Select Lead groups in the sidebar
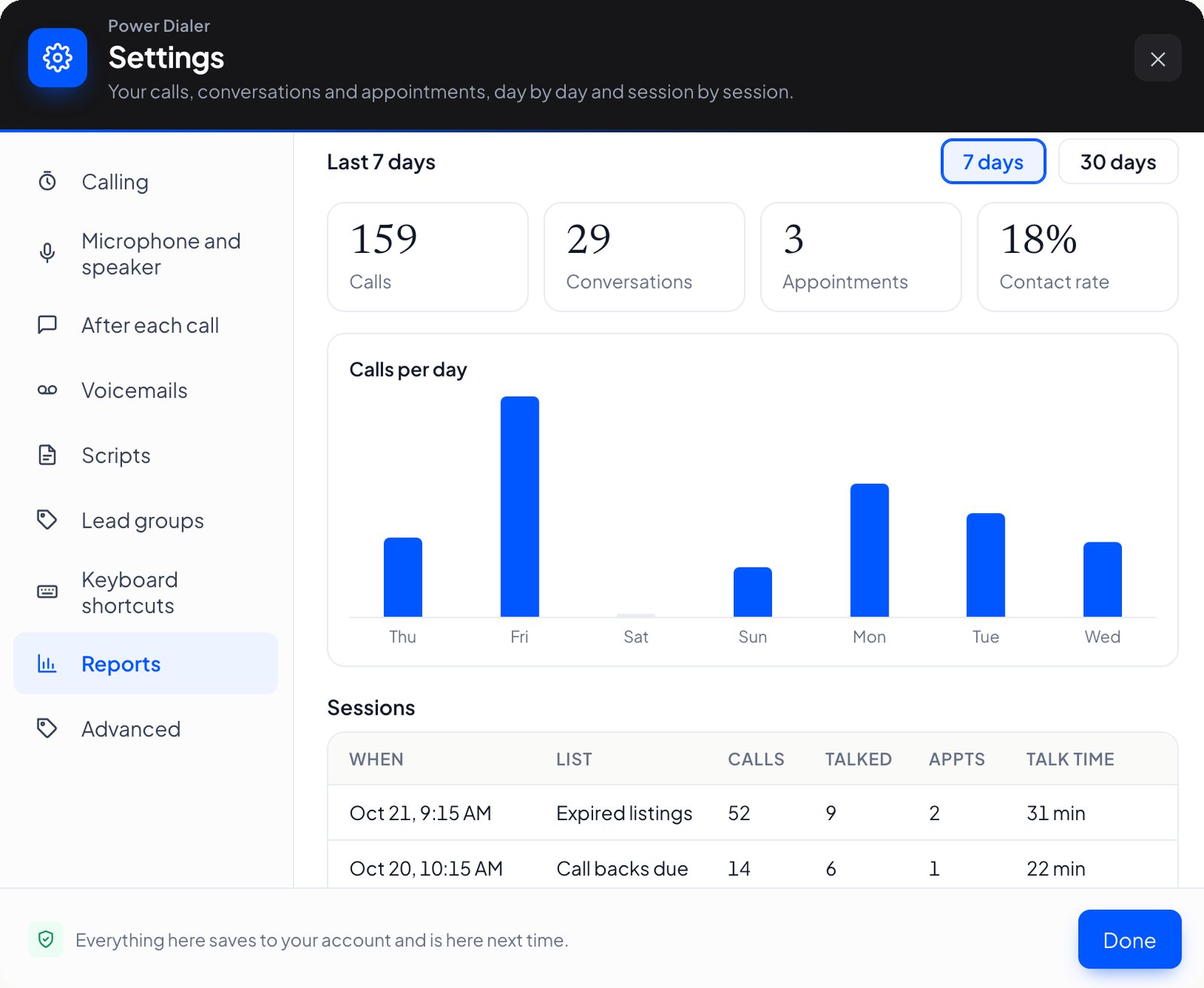The height and width of the screenshot is (988, 1204). (x=146, y=521)
